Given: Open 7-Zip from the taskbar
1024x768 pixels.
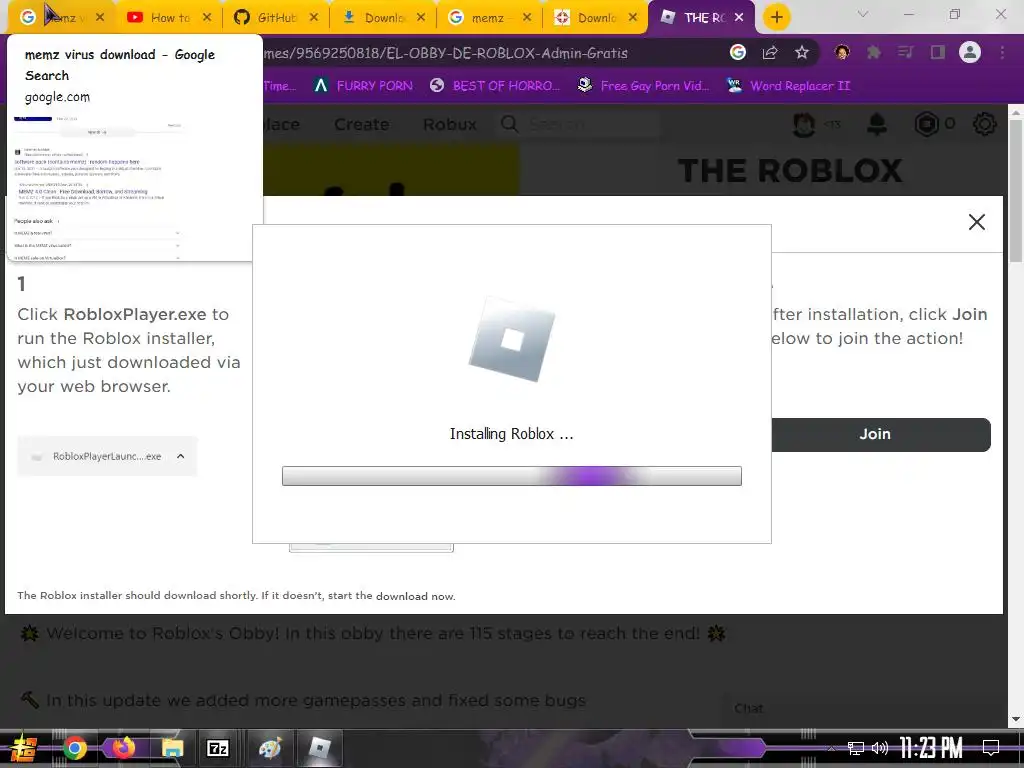Looking at the screenshot, I should pos(217,748).
